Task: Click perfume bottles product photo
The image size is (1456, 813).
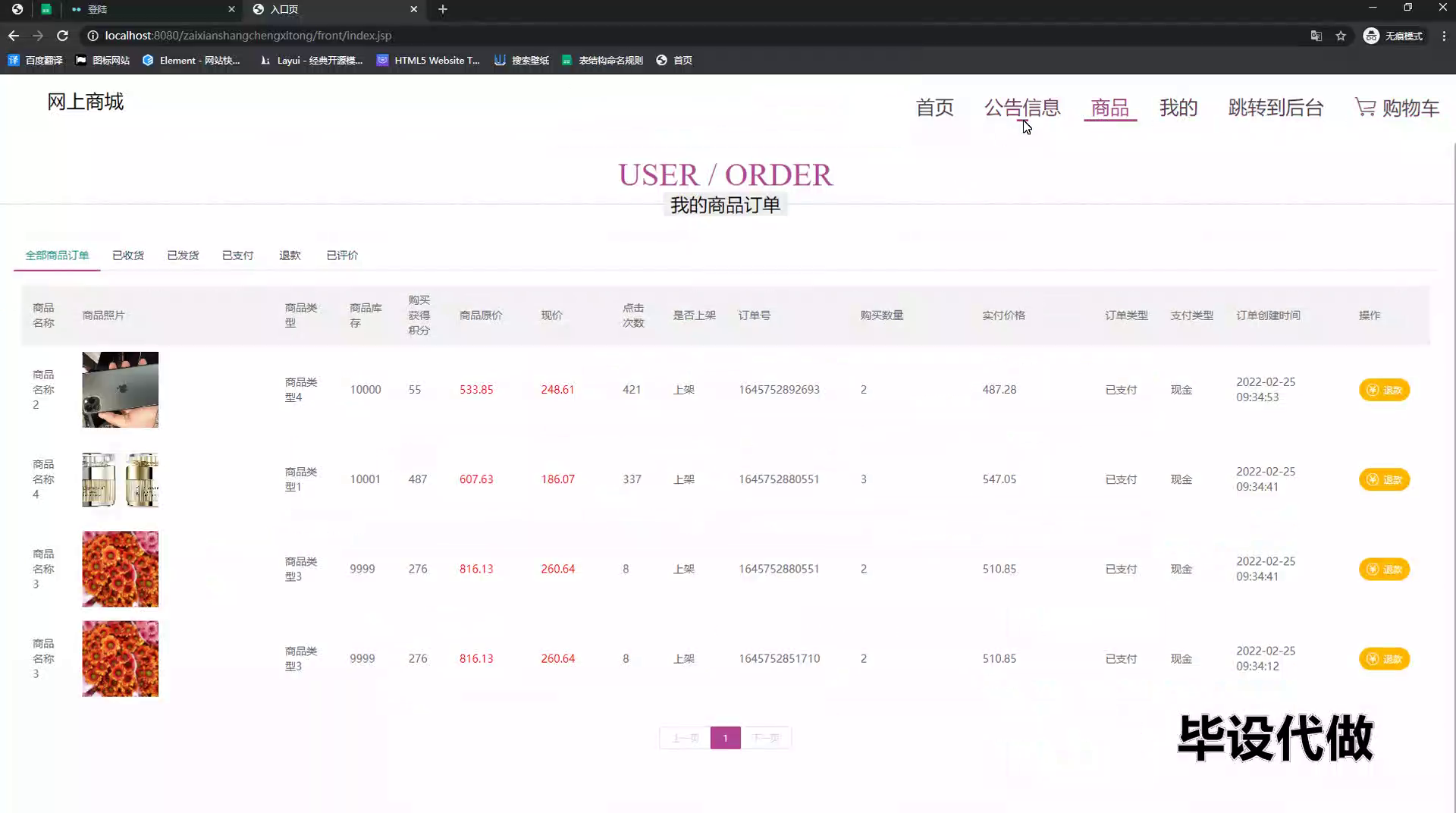Action: [121, 479]
